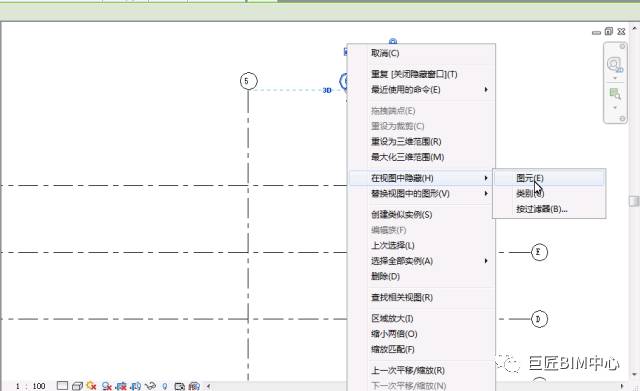
Task: Expand the 选择全部实例(A) submenu arrow
Action: (x=486, y=261)
